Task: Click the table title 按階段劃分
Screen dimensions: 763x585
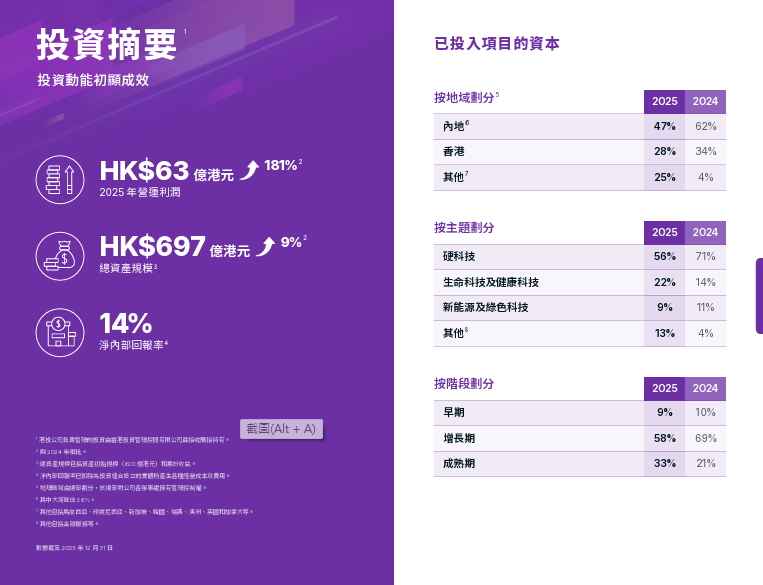Action: 464,384
